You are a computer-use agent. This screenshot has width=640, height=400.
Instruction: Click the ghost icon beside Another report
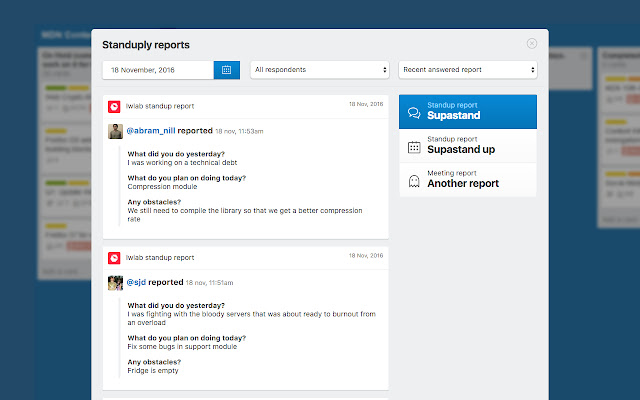tap(414, 181)
